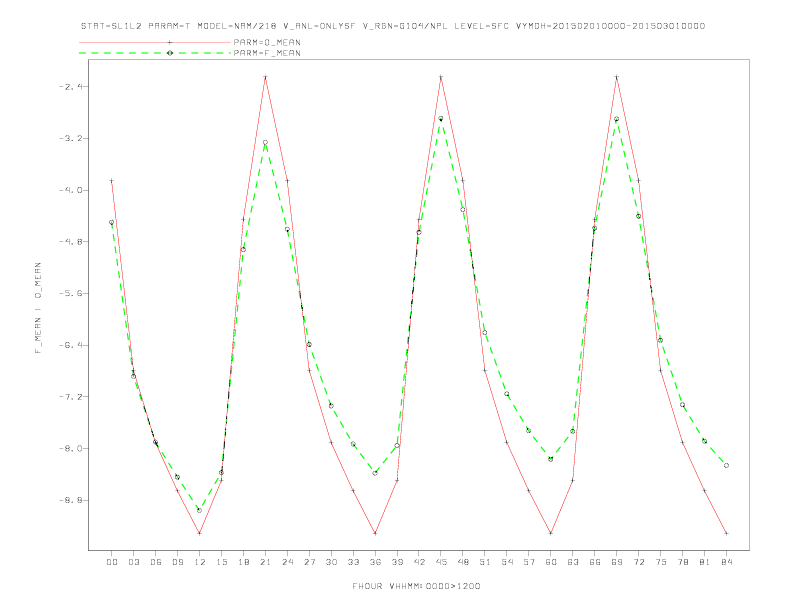Click x-axis tick label 27
792x612 pixels.
309,562
